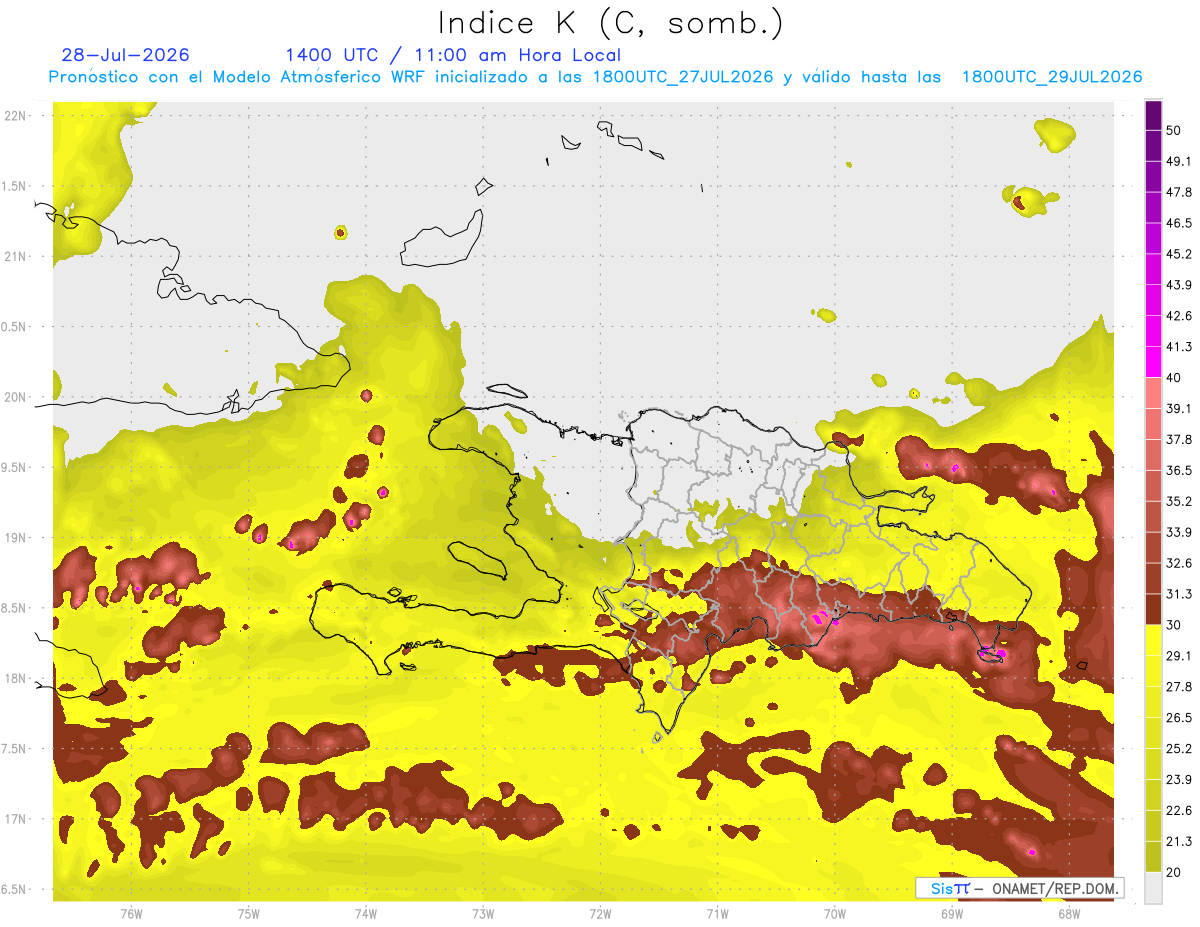Click the title 'Indice K (C, somb.)'

[x=611, y=24]
